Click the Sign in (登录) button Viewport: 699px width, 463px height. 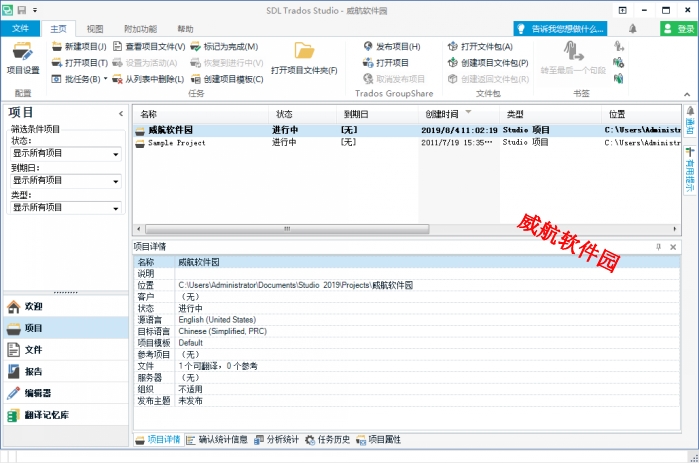pyautogui.click(x=679, y=29)
